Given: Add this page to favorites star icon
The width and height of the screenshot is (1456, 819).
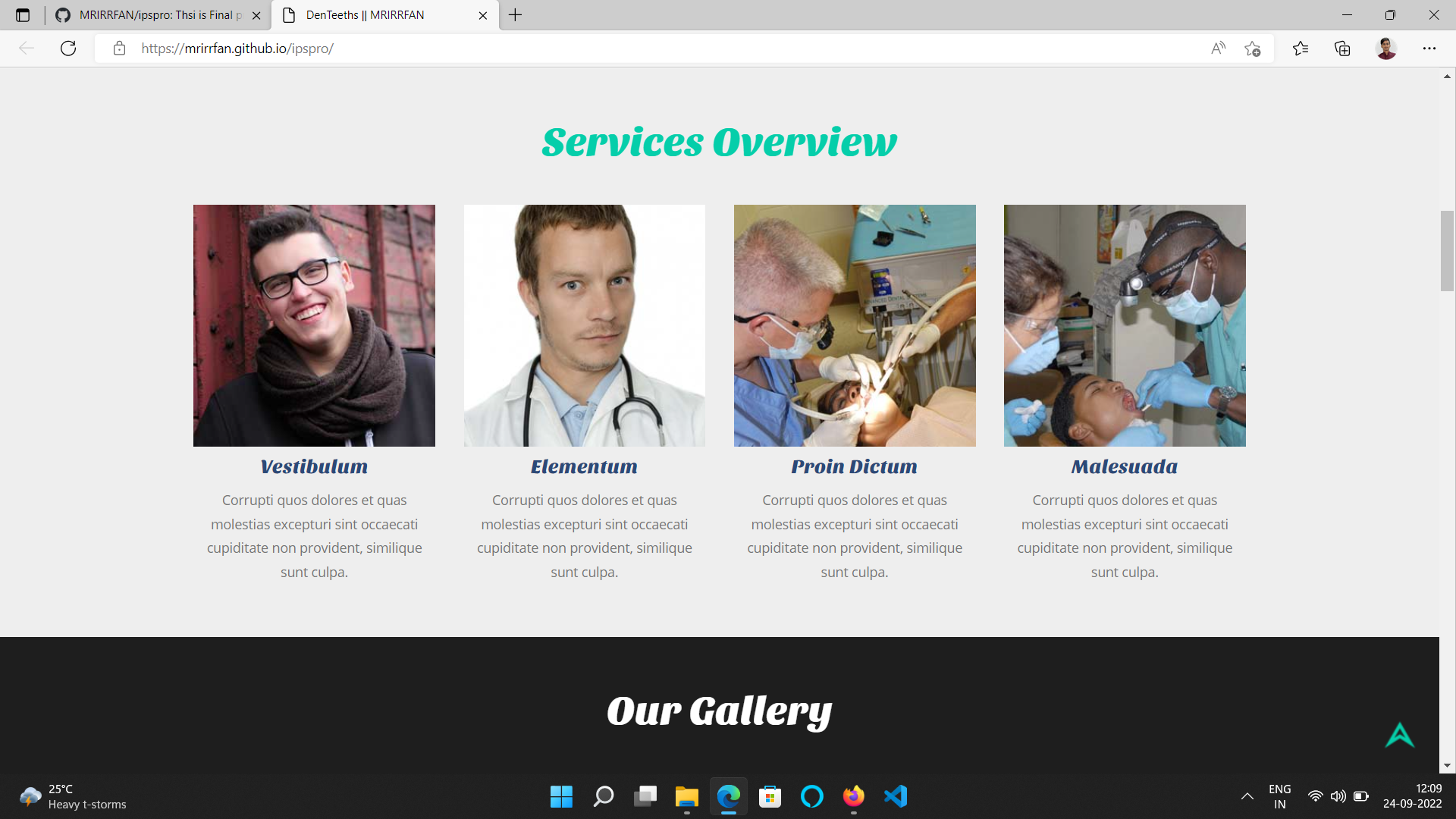Looking at the screenshot, I should [x=1252, y=49].
